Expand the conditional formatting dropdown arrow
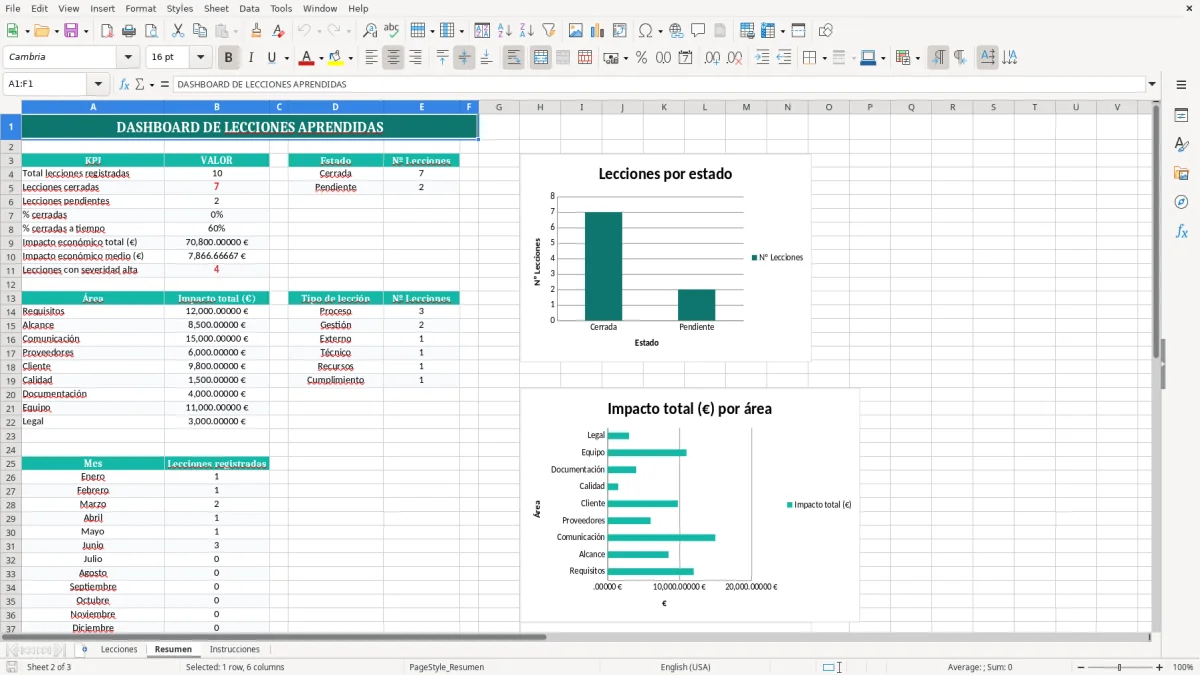1200x675 pixels. [917, 58]
